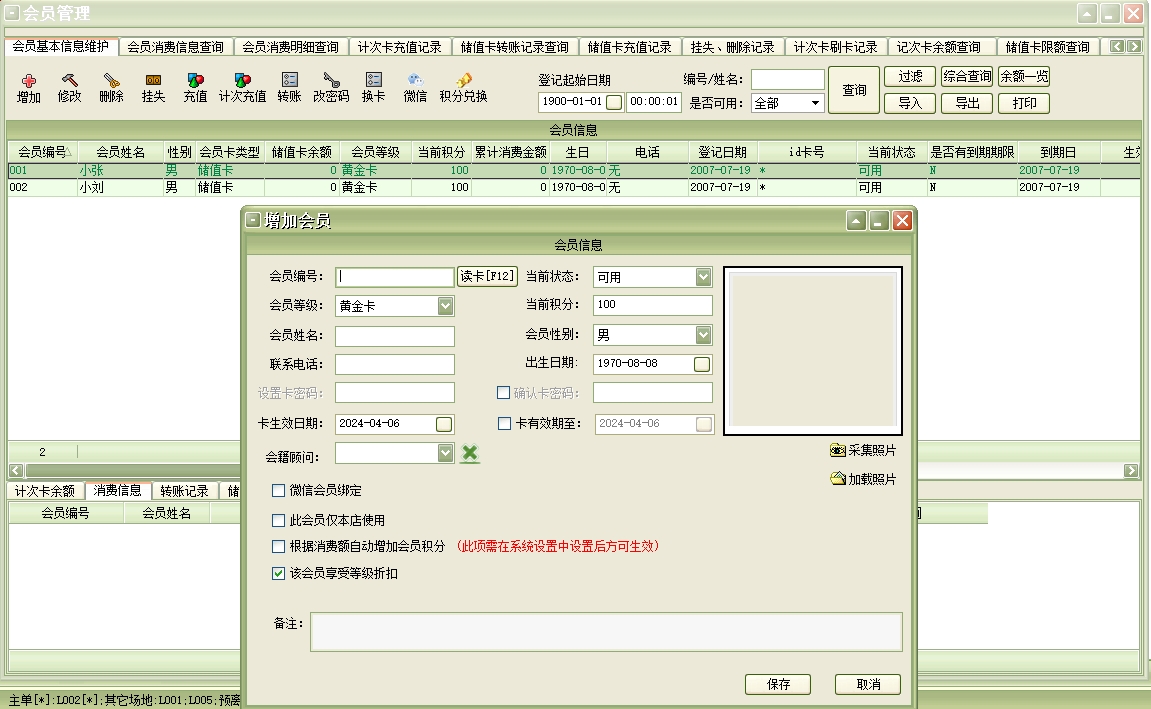Click the 挂失 (report loss) toolbar icon
Viewport: 1151px width, 709px height.
[153, 81]
